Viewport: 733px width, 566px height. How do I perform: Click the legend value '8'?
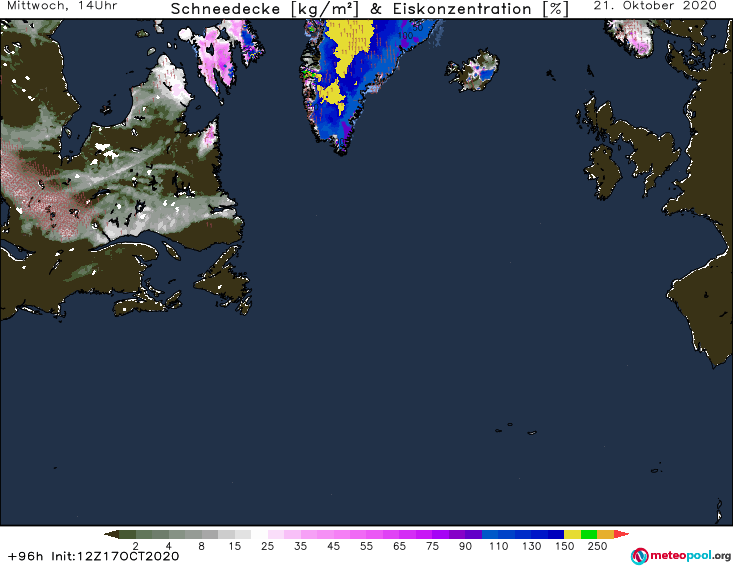(201, 546)
